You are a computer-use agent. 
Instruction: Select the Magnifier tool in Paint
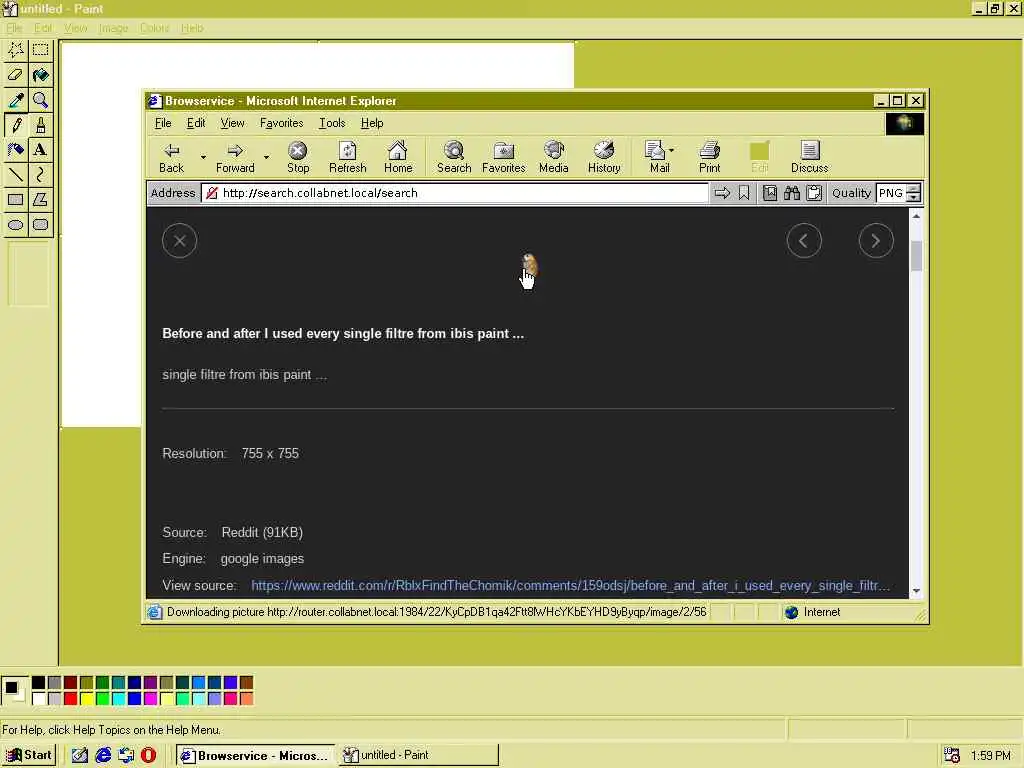coord(40,100)
